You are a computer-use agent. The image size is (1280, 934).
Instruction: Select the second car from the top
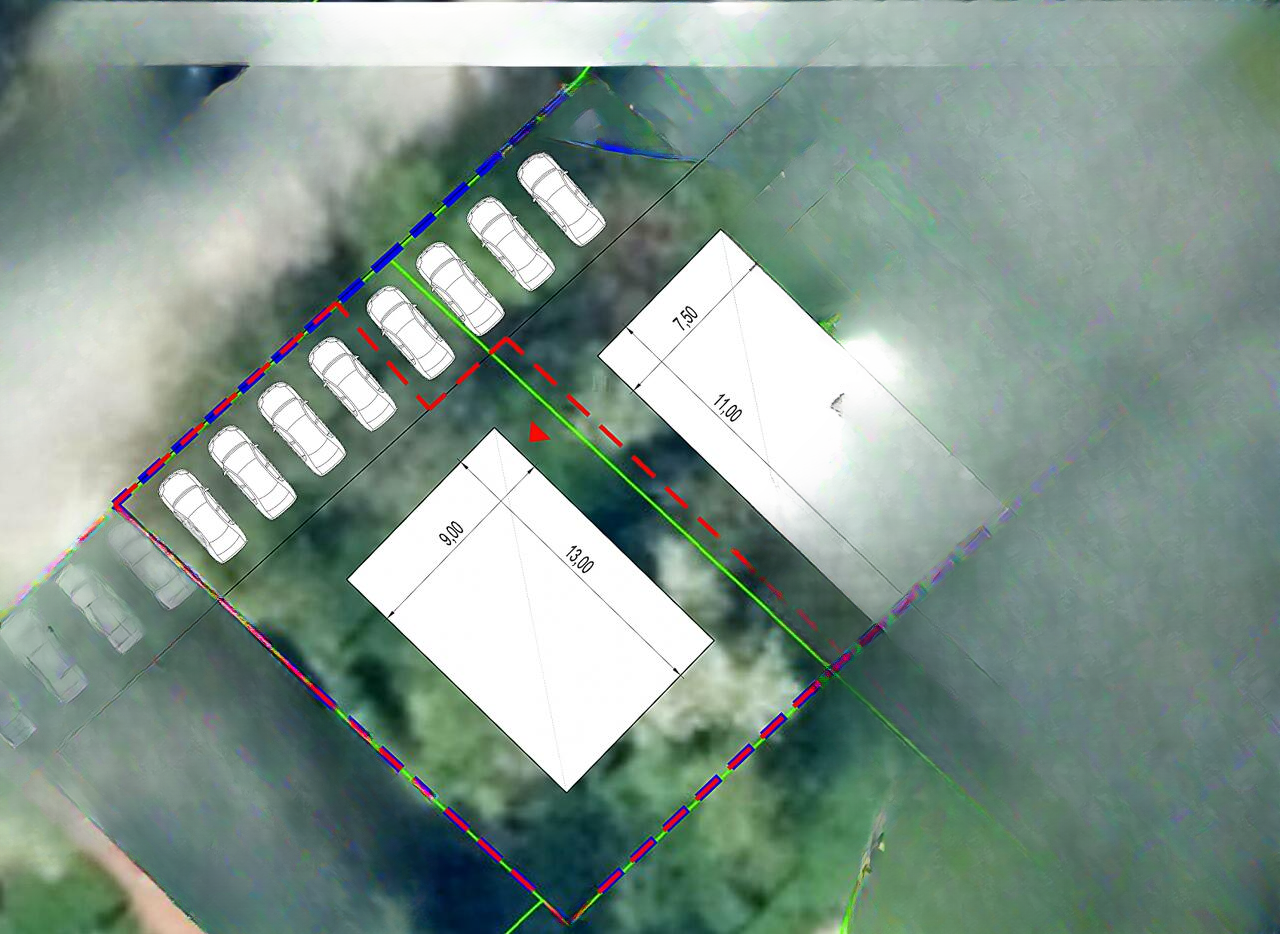(511, 243)
